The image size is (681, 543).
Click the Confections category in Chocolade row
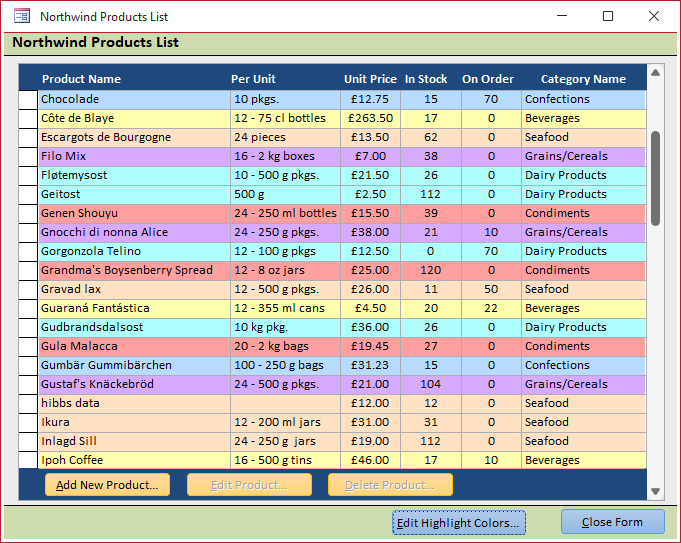tap(584, 99)
